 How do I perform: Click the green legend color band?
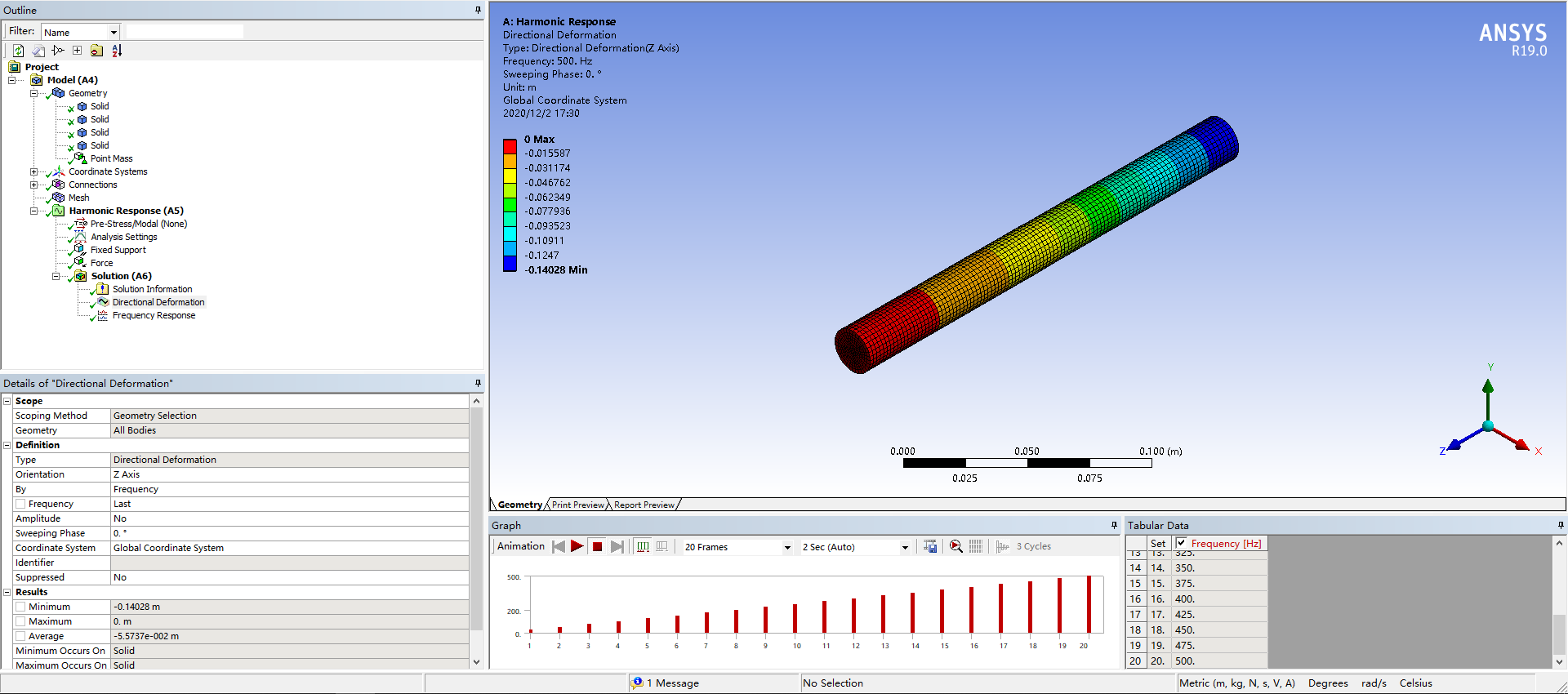point(510,205)
